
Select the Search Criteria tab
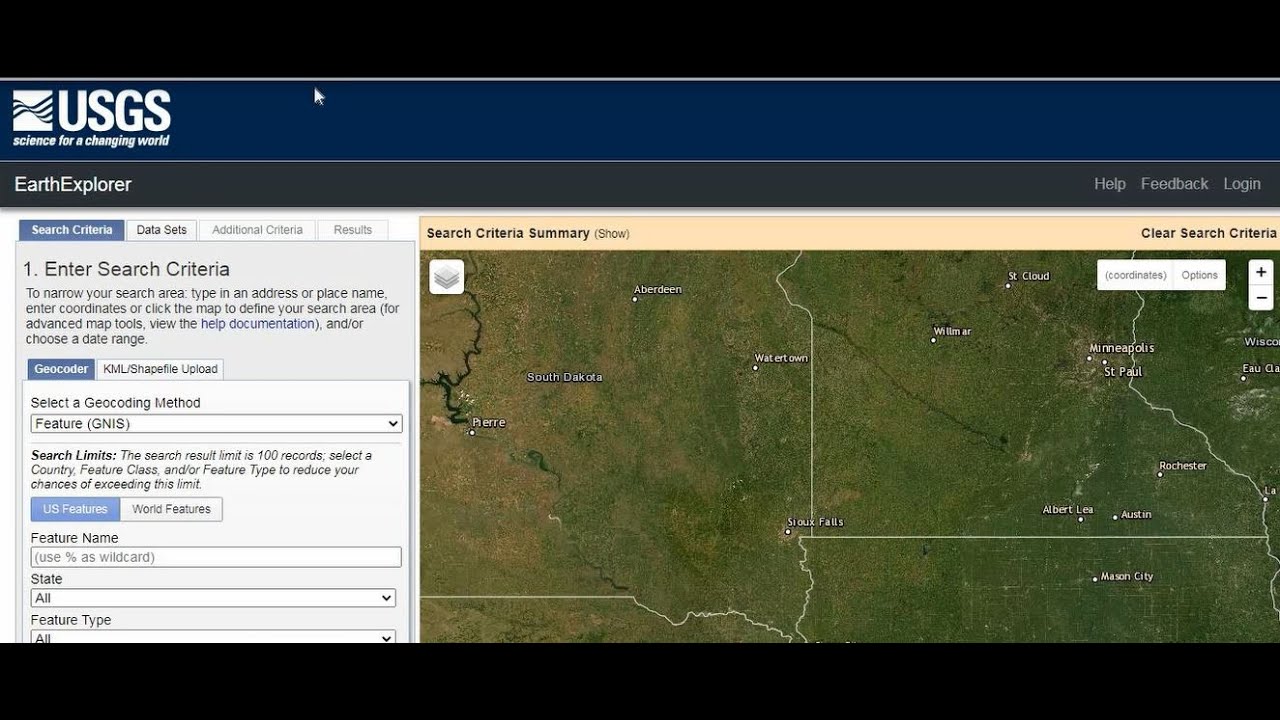[x=72, y=230]
